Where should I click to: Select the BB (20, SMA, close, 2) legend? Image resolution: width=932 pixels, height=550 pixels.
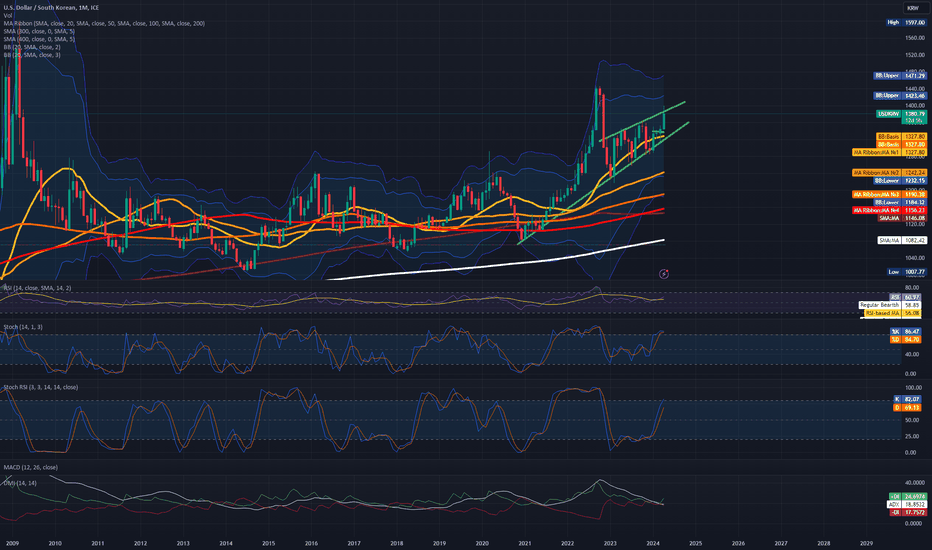tap(32, 46)
